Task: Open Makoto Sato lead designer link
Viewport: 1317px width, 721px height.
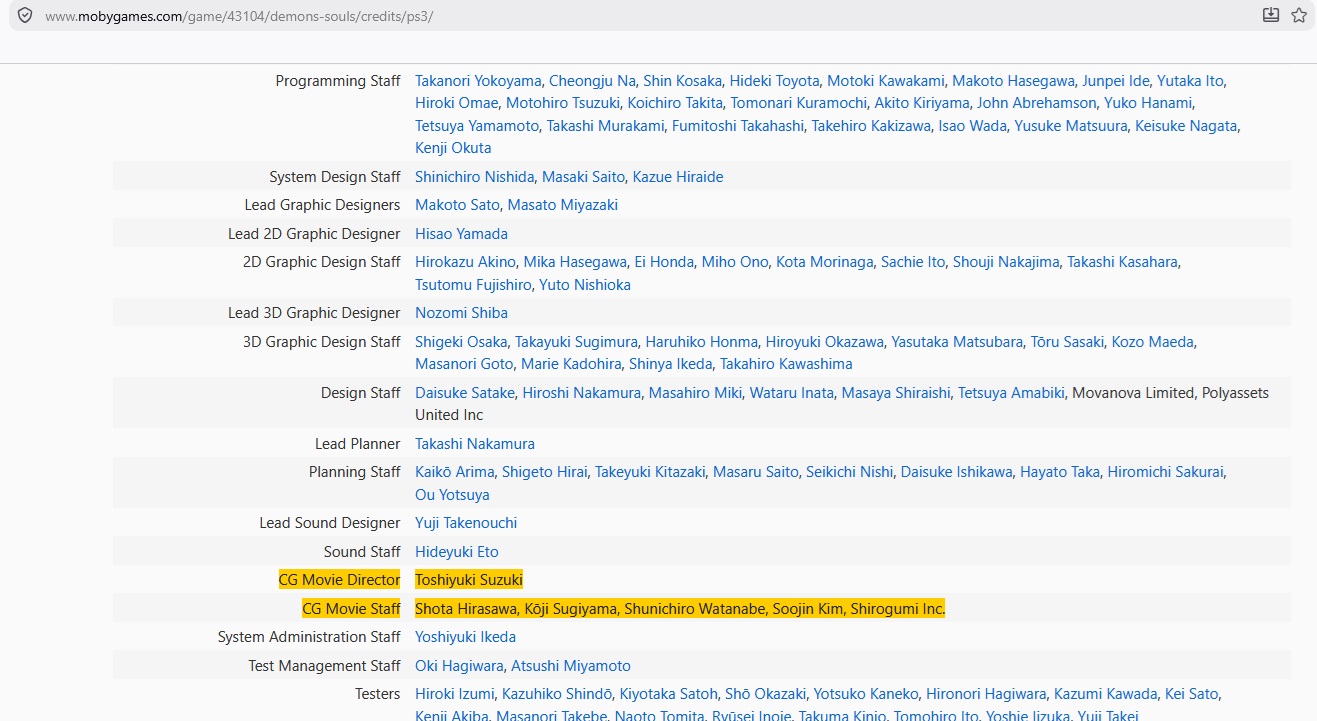Action: tap(457, 205)
